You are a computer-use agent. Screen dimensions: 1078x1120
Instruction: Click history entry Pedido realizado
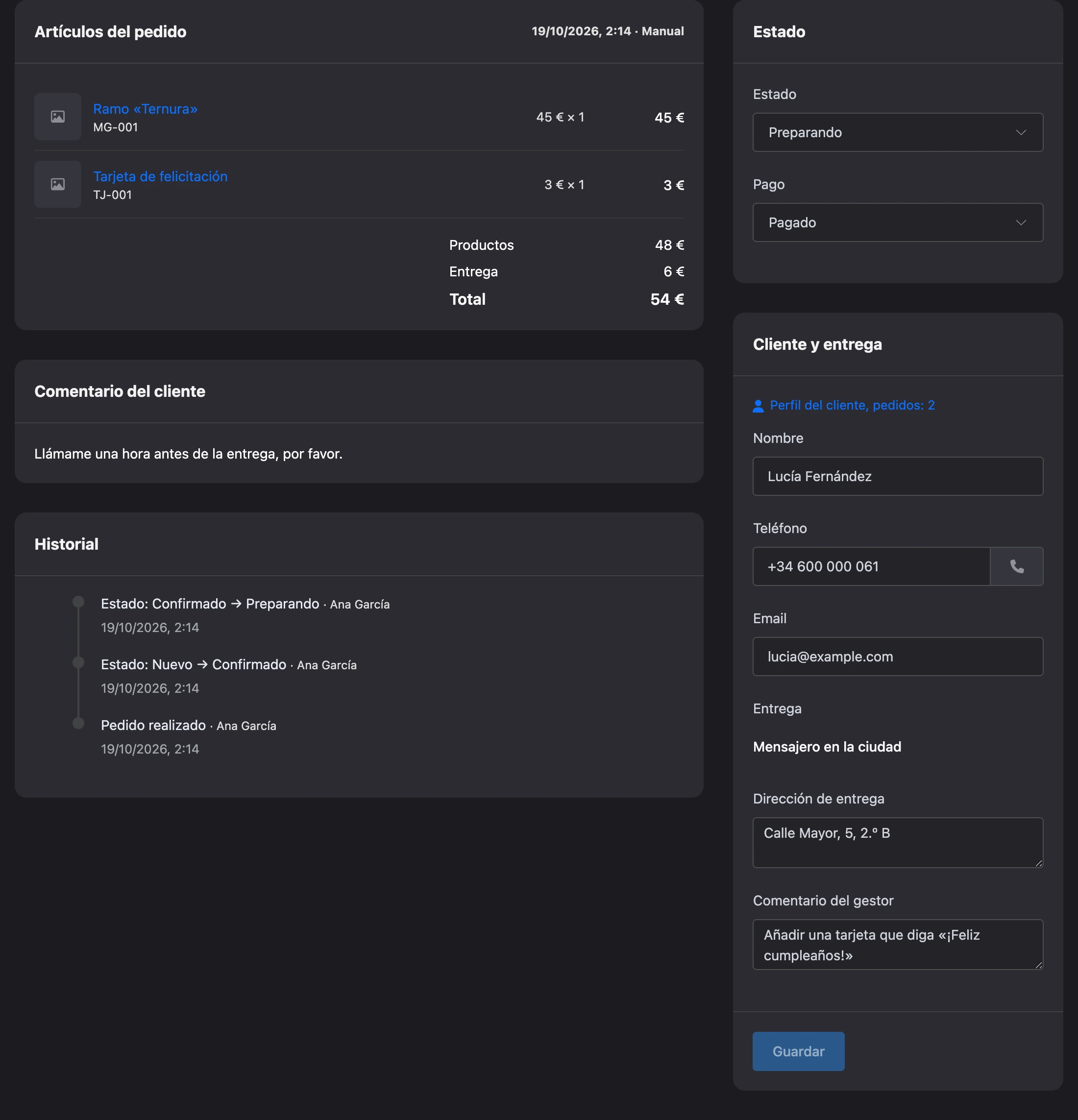click(189, 725)
